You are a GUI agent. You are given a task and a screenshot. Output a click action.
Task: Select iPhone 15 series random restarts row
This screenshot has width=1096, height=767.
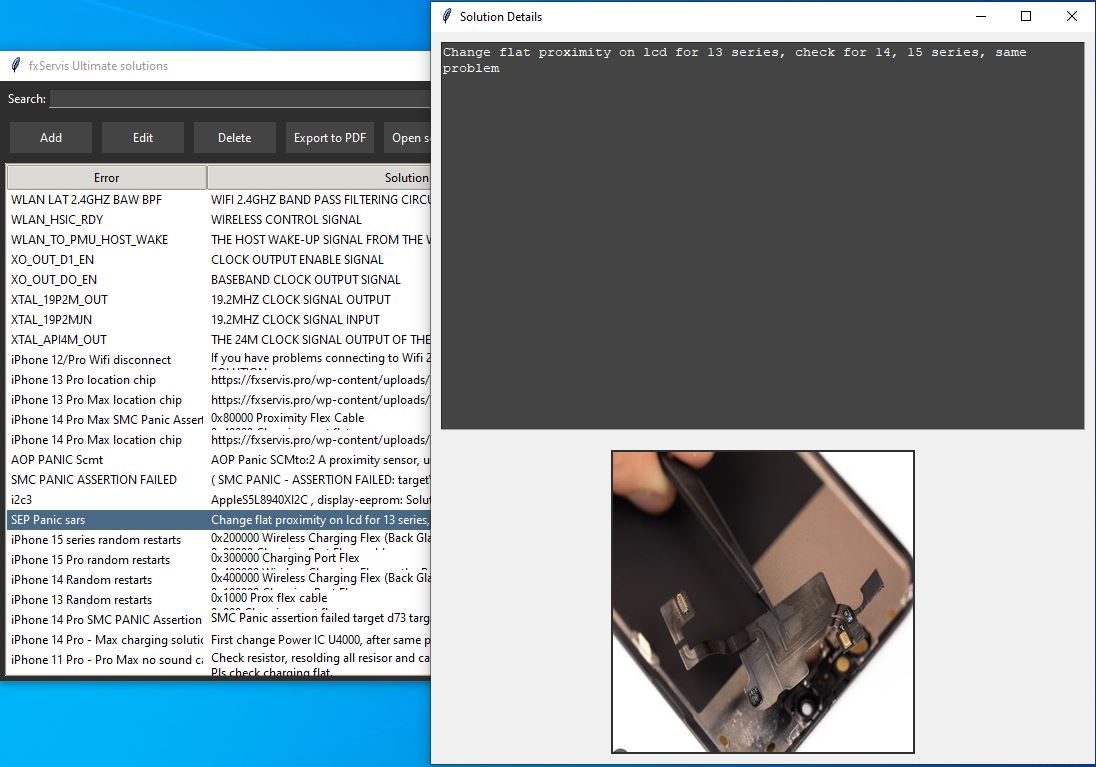(x=219, y=540)
